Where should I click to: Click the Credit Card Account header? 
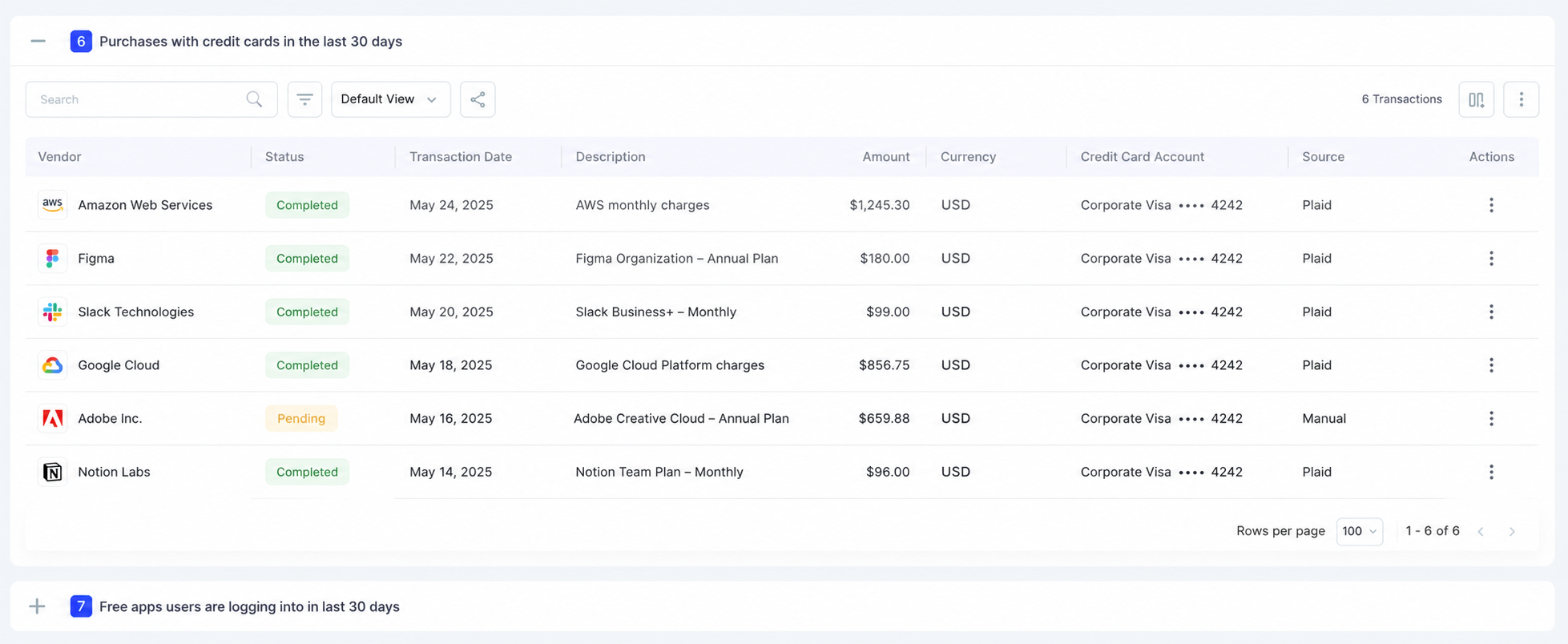(x=1142, y=157)
